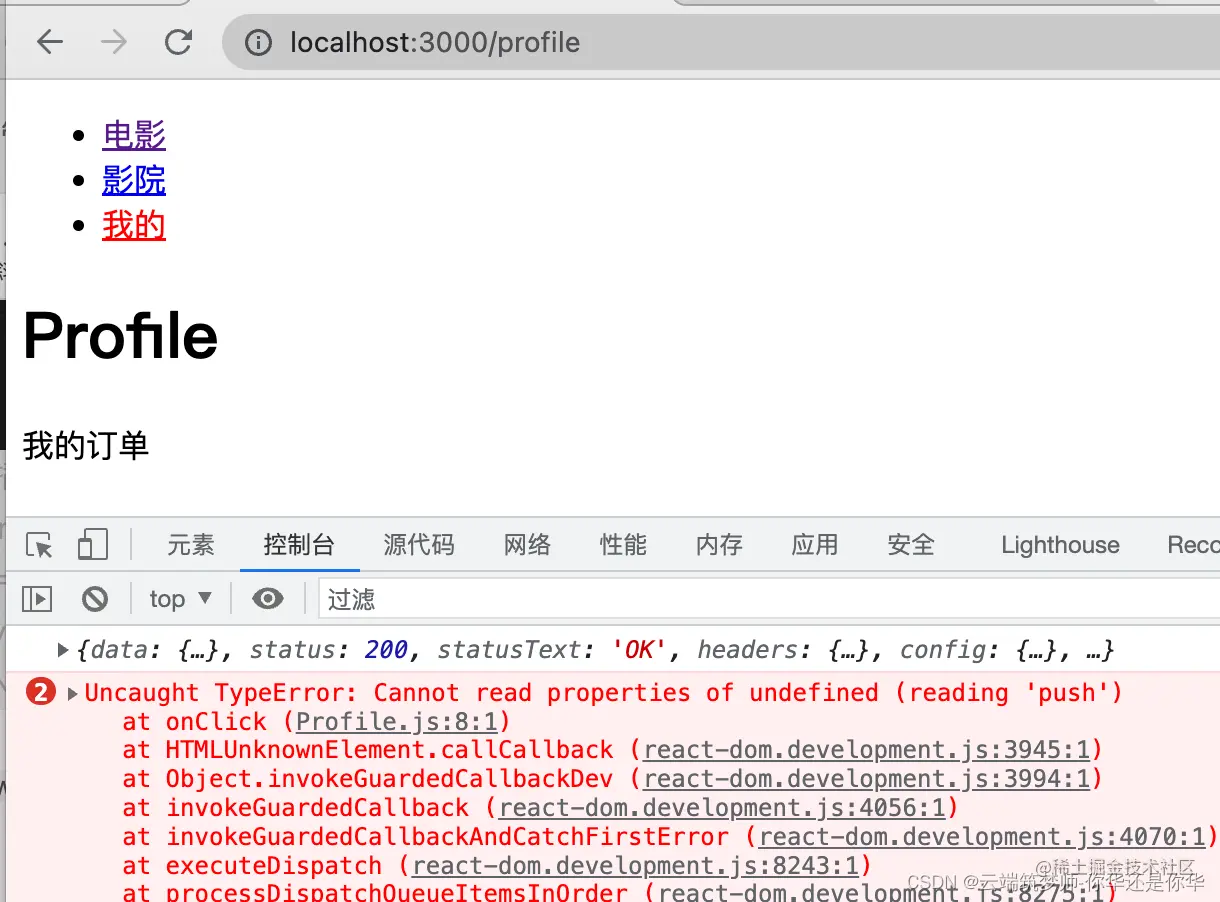Open the react-dom.development.js:8243:1 link
1220x902 pixels.
coord(635,866)
